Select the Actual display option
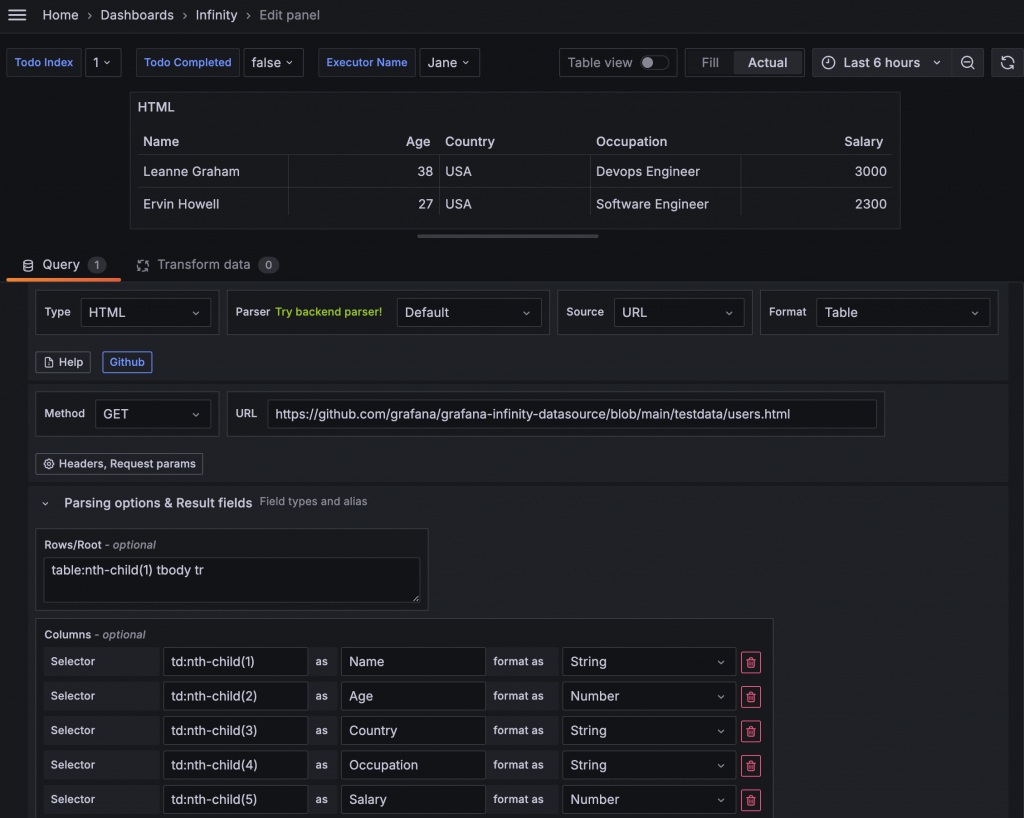The image size is (1024, 818). tap(767, 63)
